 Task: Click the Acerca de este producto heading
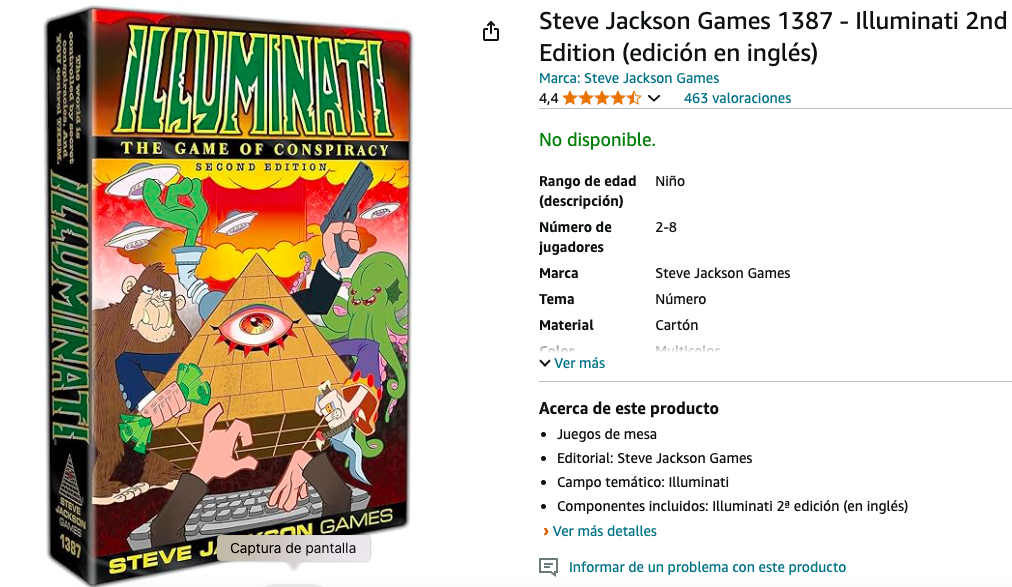(x=629, y=408)
